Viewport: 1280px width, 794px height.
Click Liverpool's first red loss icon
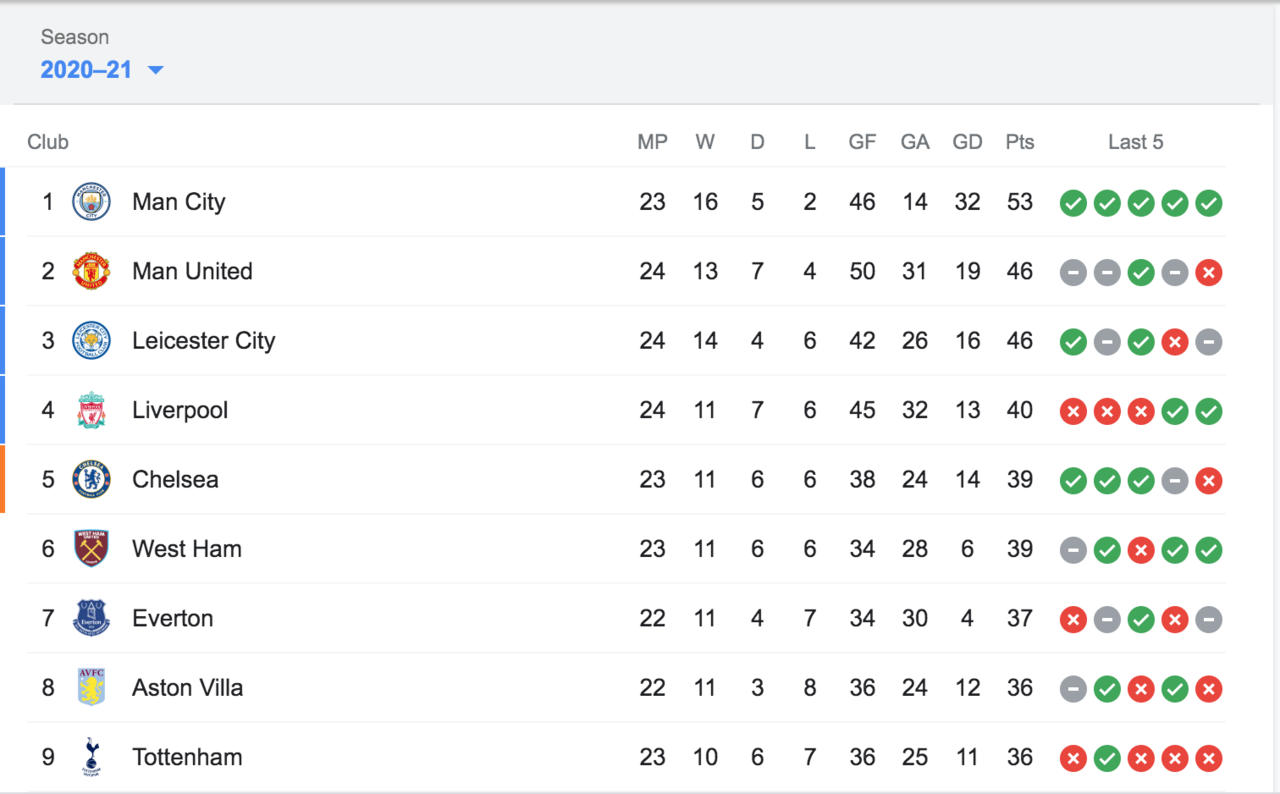(x=1073, y=411)
